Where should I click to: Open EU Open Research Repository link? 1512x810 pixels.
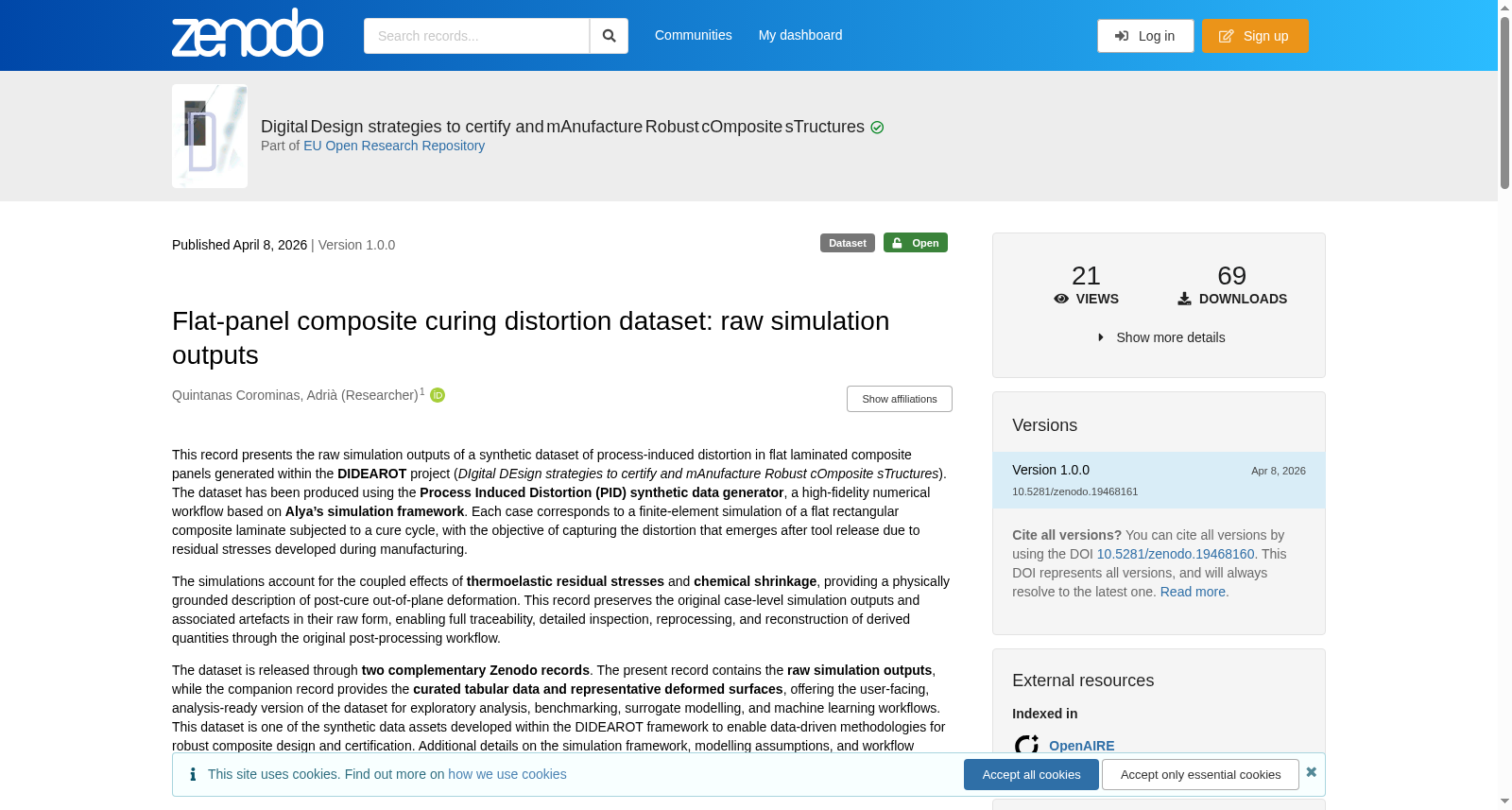(394, 146)
